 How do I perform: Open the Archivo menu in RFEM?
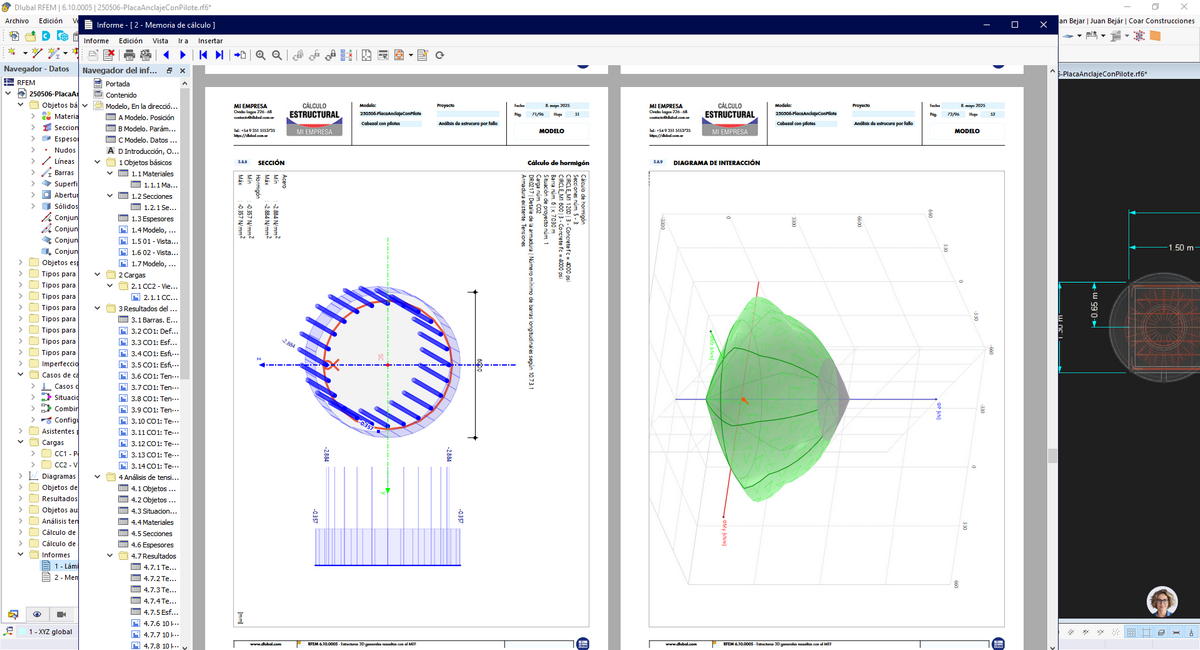coord(17,20)
